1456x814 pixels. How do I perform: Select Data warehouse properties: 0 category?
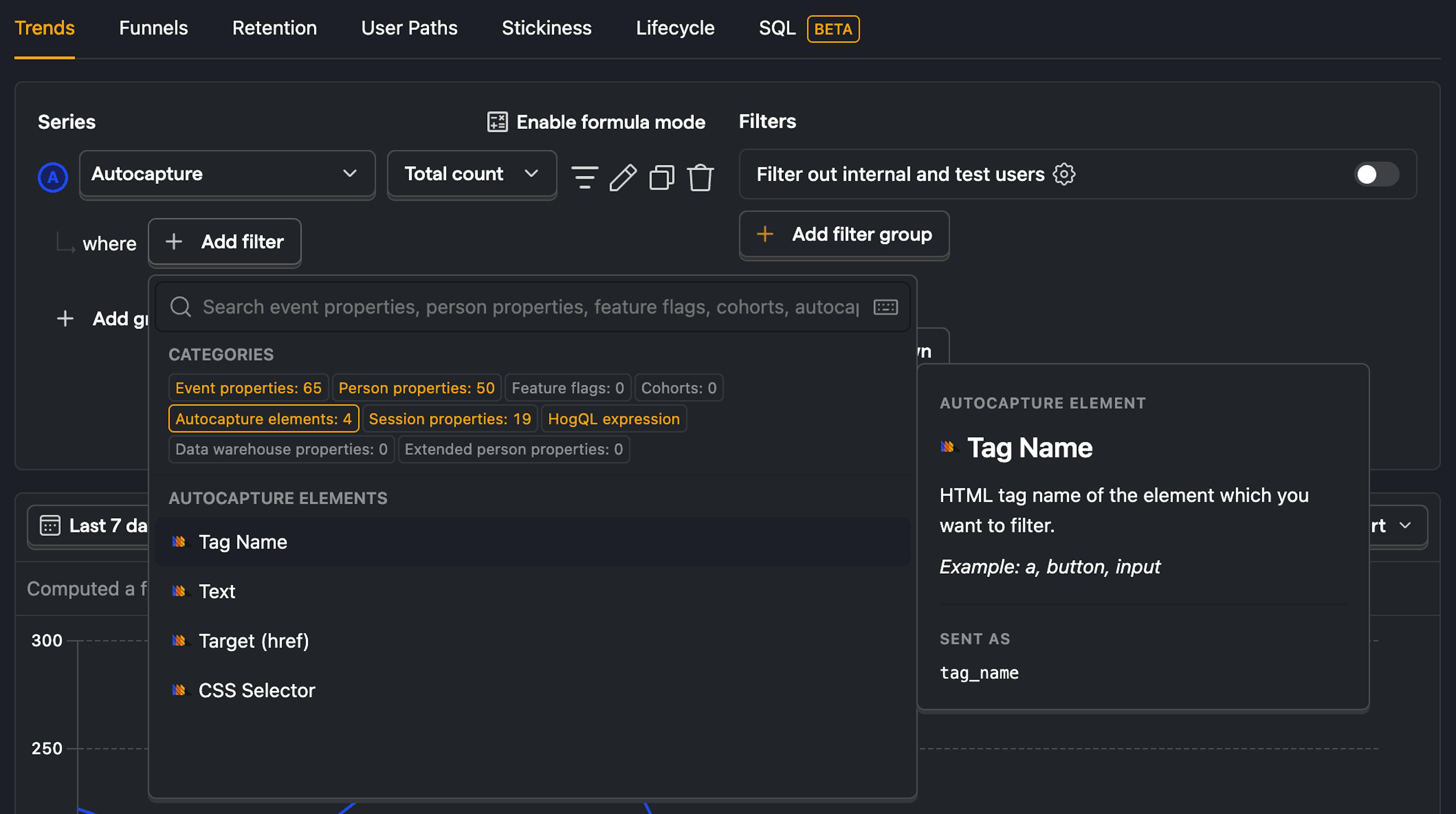281,449
